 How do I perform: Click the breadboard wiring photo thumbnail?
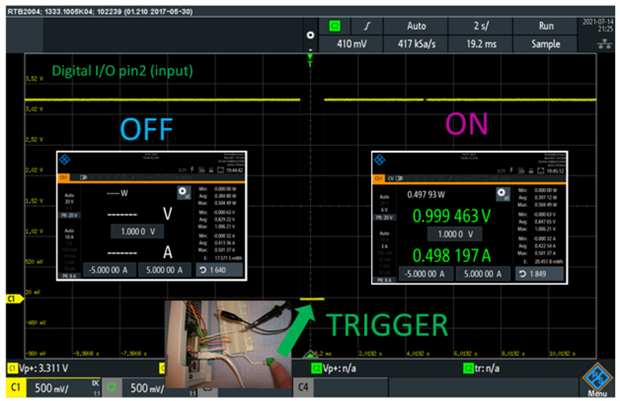[228, 344]
